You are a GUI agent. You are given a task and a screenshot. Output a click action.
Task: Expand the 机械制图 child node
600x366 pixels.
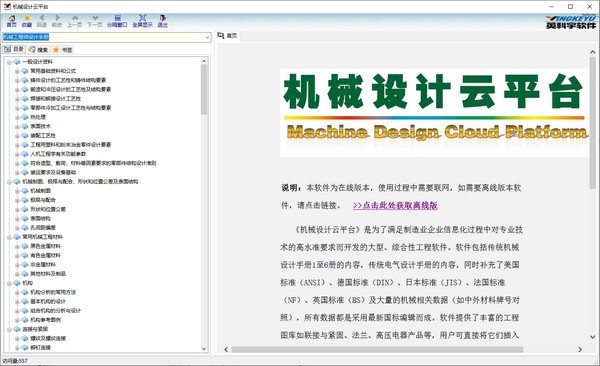17,191
